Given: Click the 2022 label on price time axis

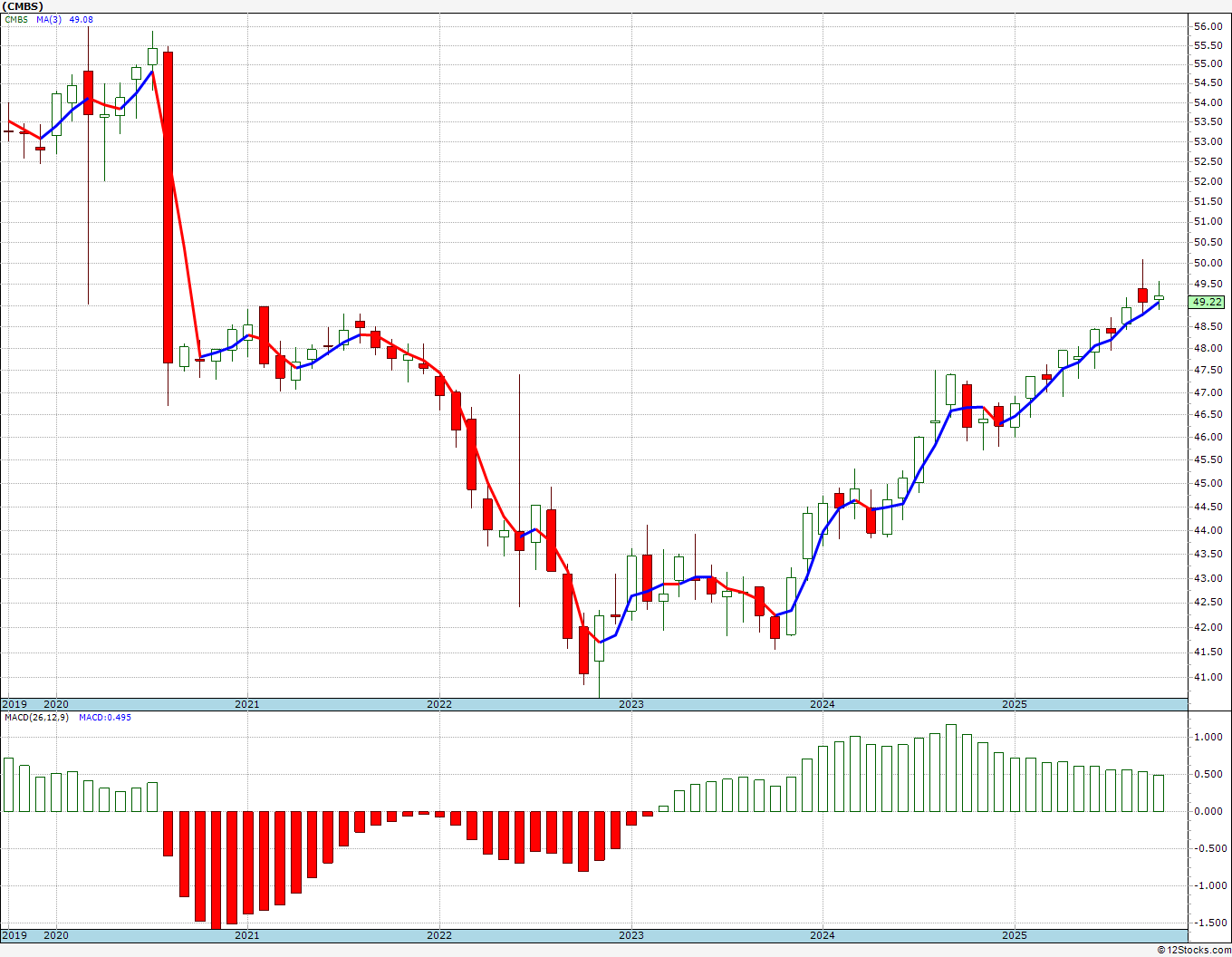Looking at the screenshot, I should 439,704.
